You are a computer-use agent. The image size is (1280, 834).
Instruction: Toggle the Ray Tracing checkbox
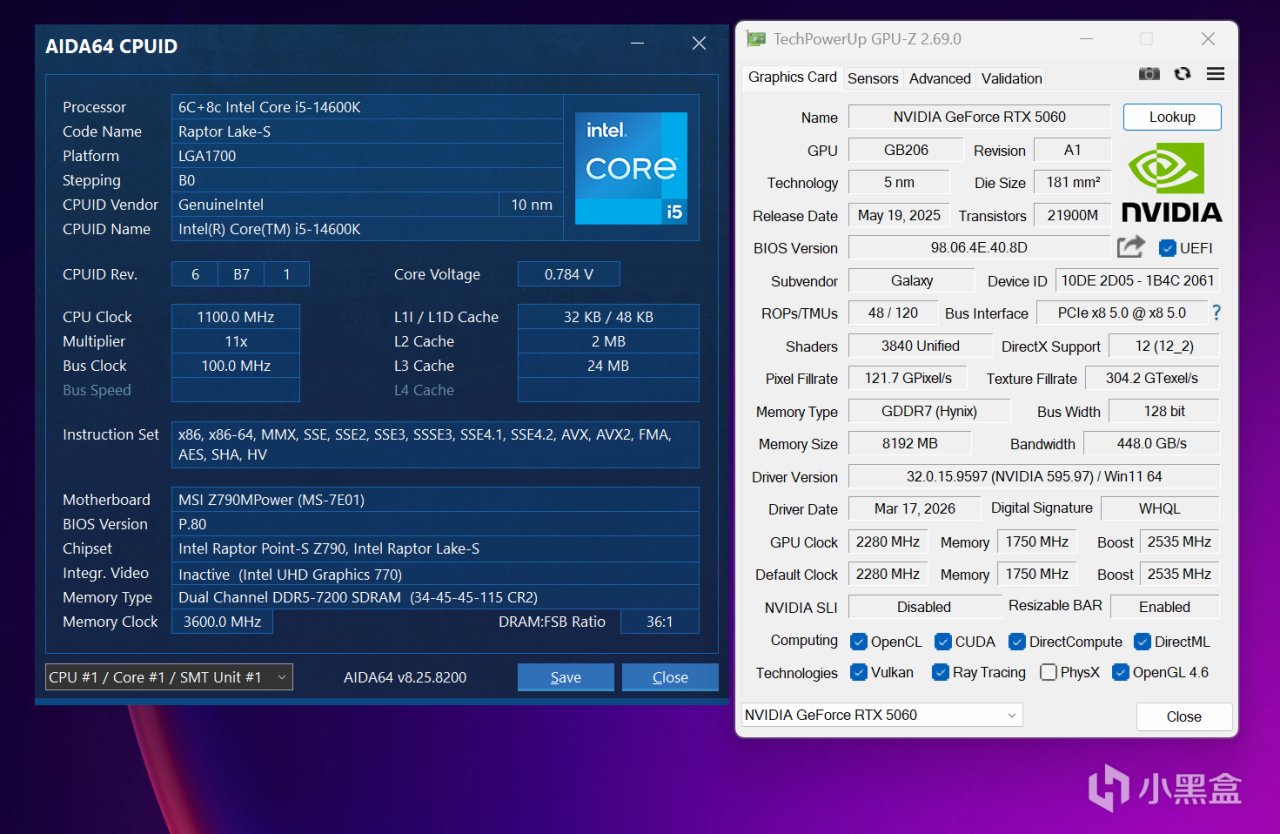click(940, 672)
